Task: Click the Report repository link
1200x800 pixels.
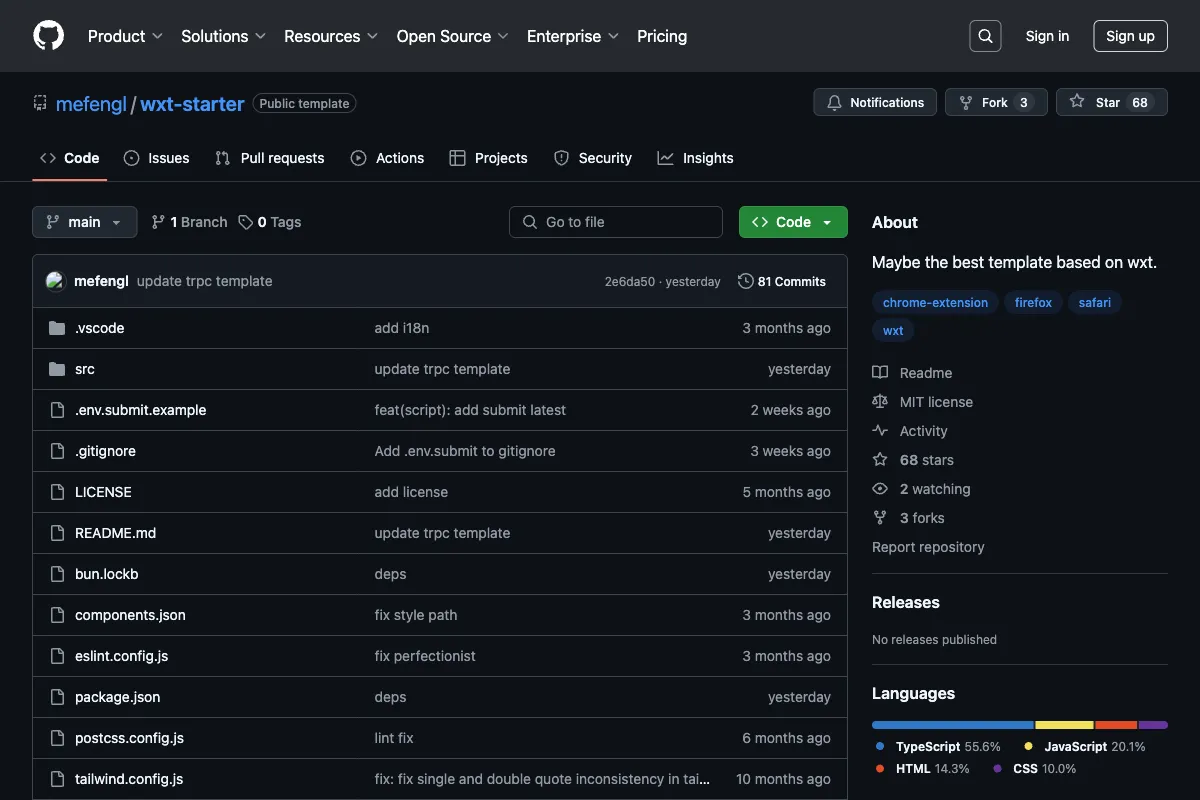Action: click(928, 547)
